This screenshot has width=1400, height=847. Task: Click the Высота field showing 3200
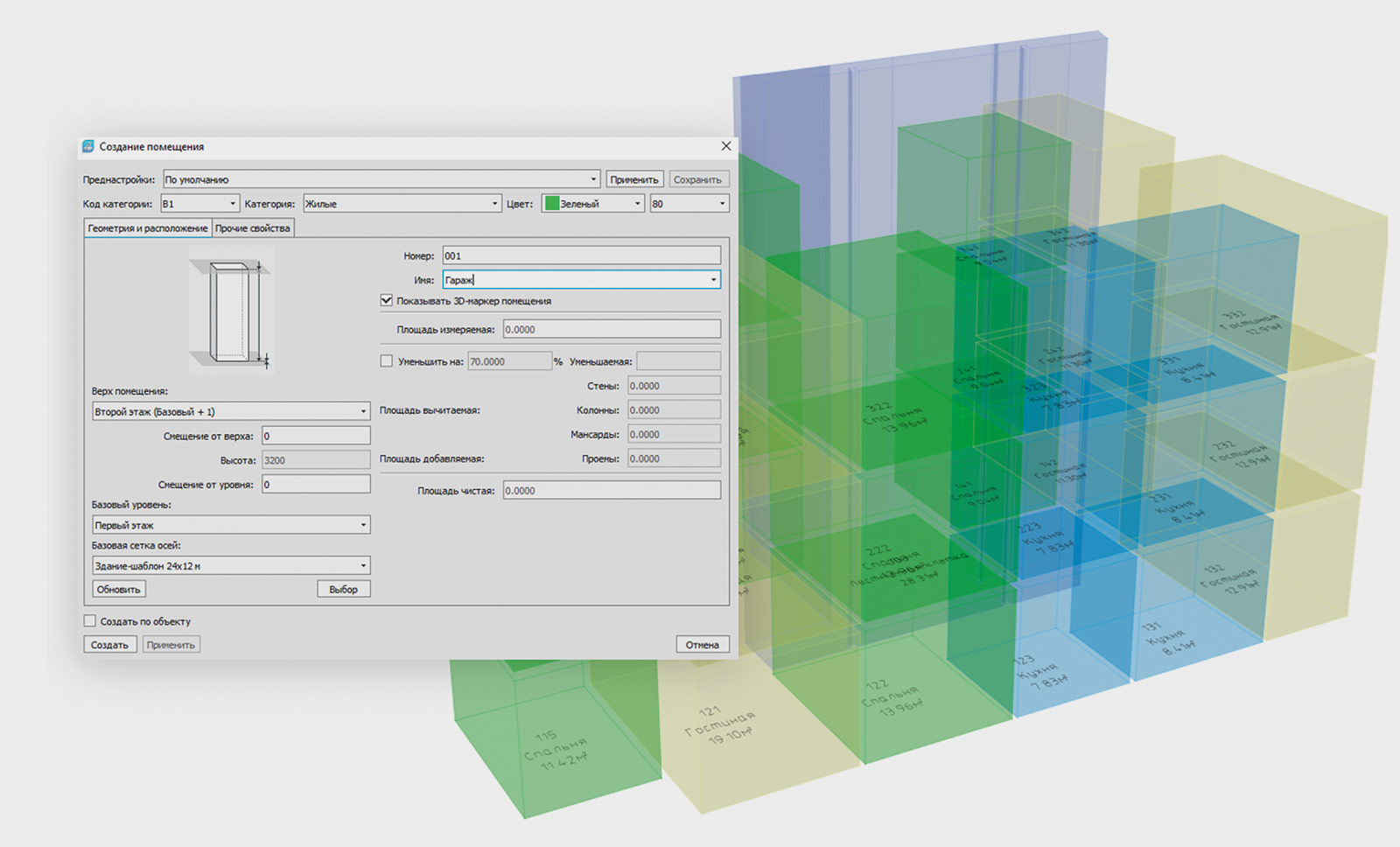tap(316, 460)
